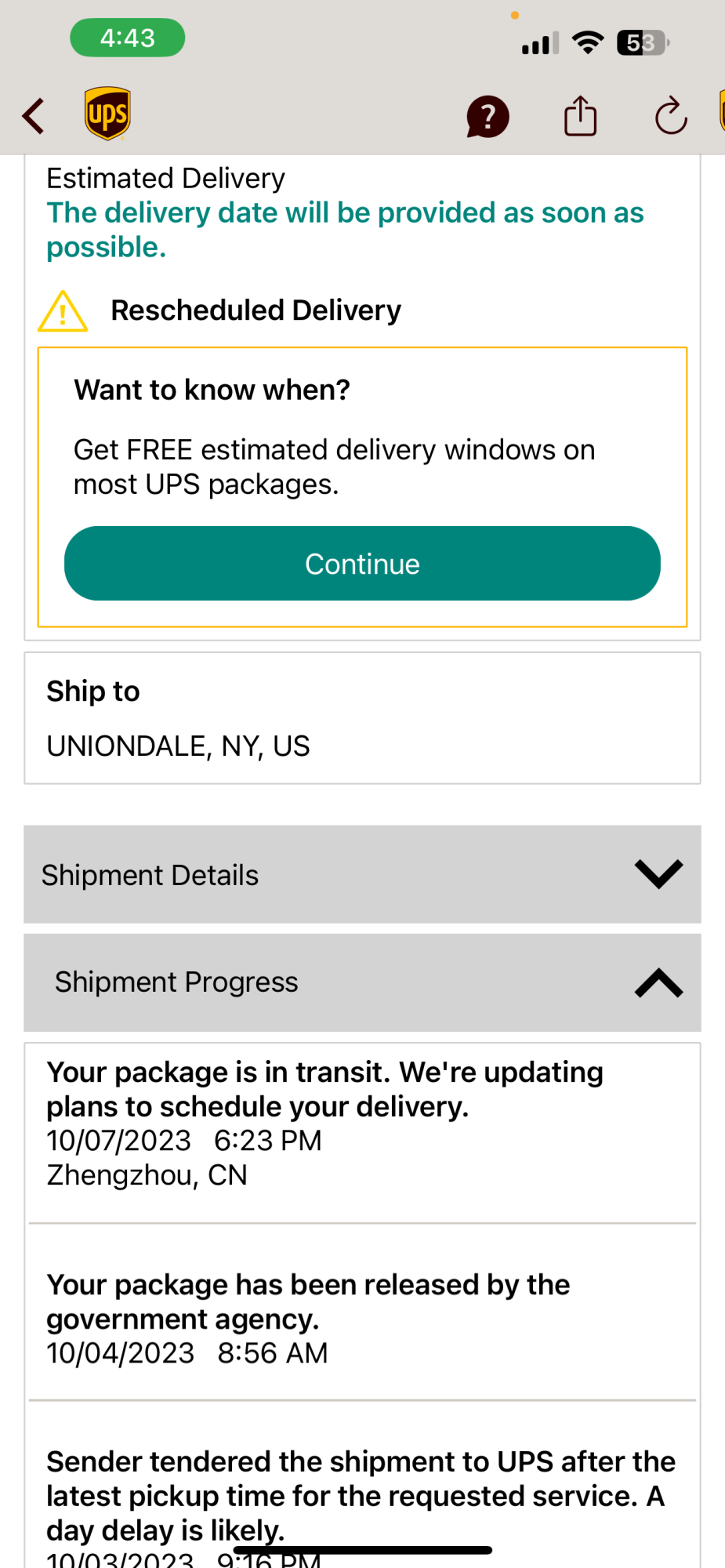This screenshot has height=1568, width=725.
Task: Reload the page with refresh icon
Action: click(x=671, y=117)
